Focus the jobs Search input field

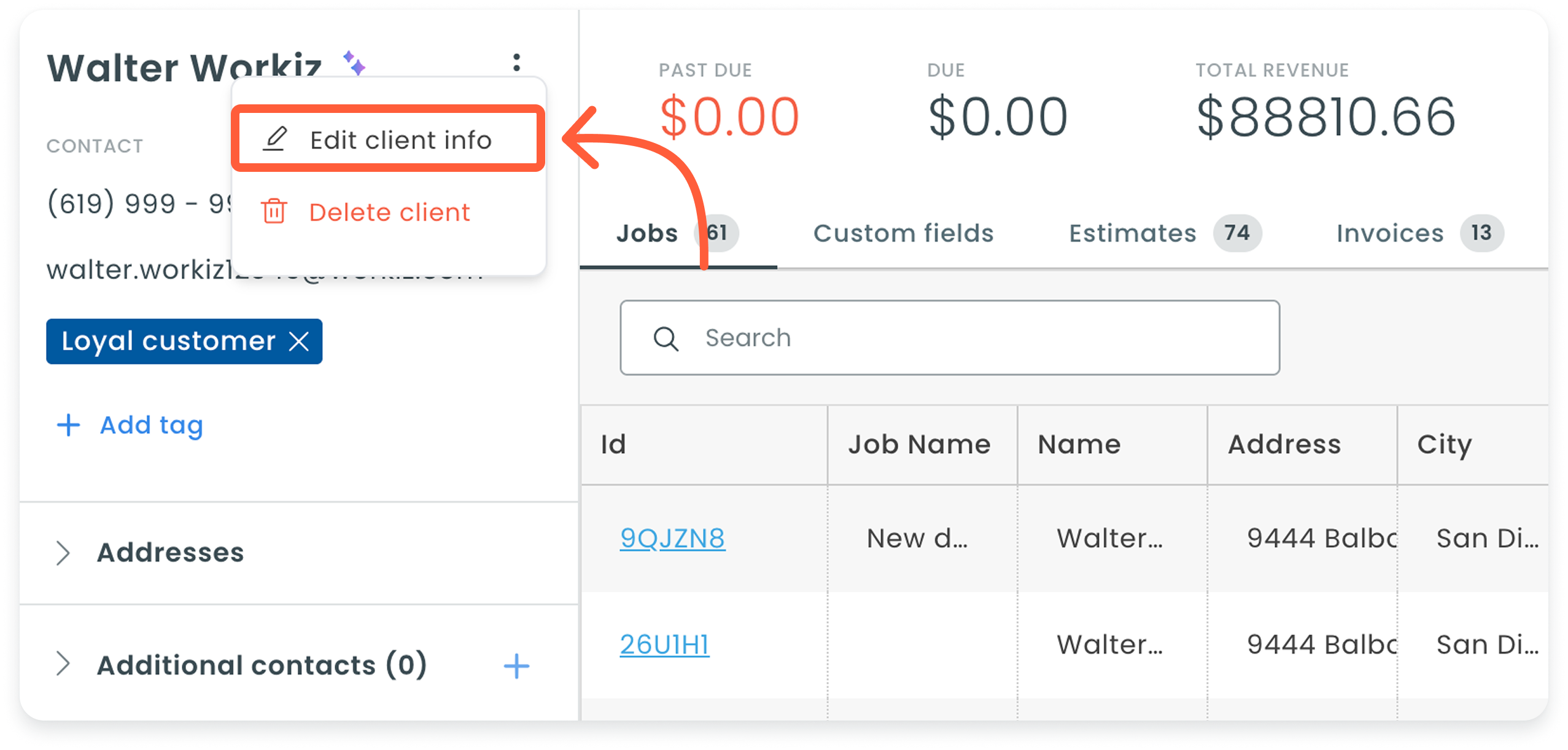[950, 338]
